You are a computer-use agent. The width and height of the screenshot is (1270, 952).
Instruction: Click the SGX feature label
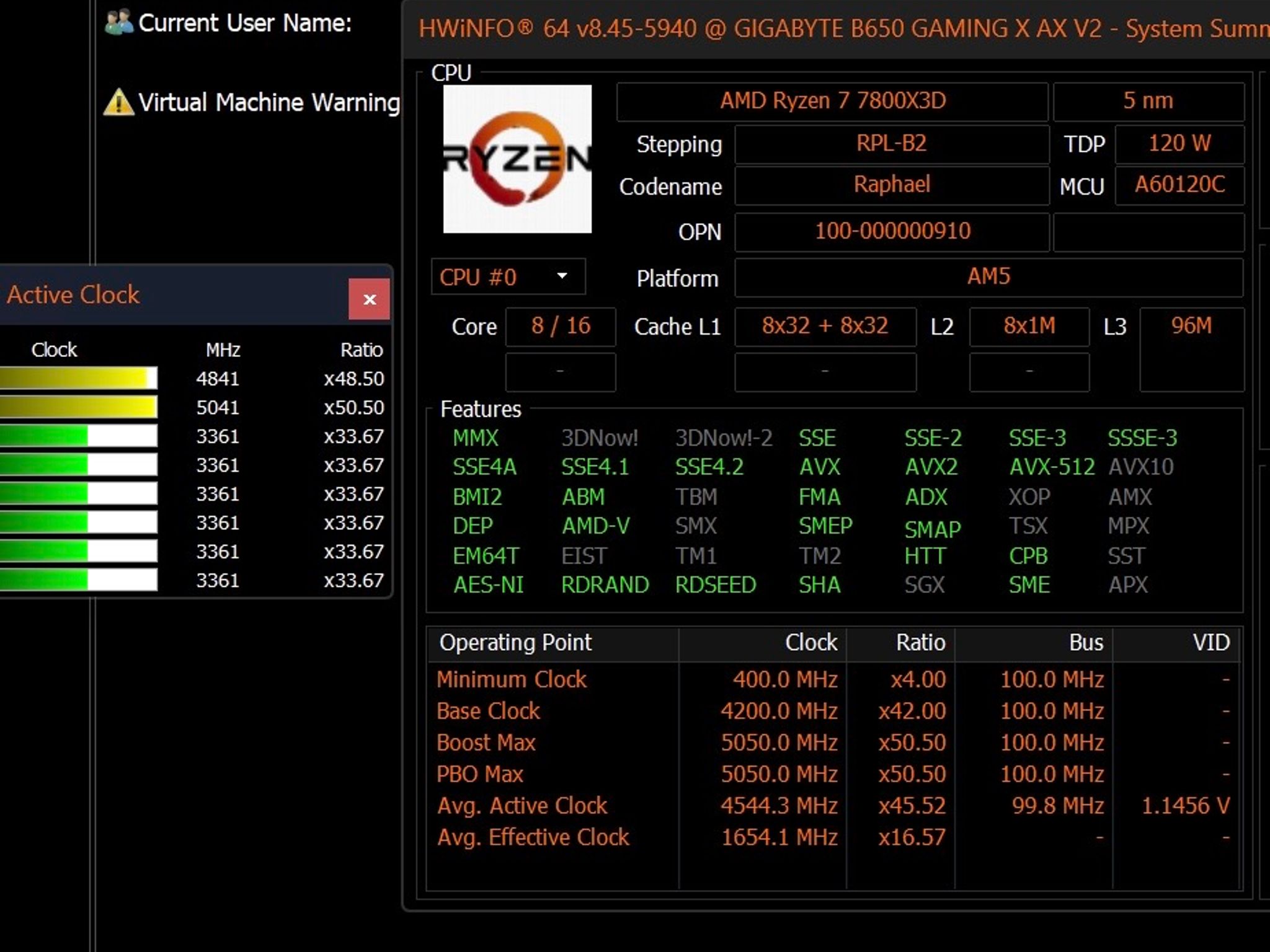[924, 585]
